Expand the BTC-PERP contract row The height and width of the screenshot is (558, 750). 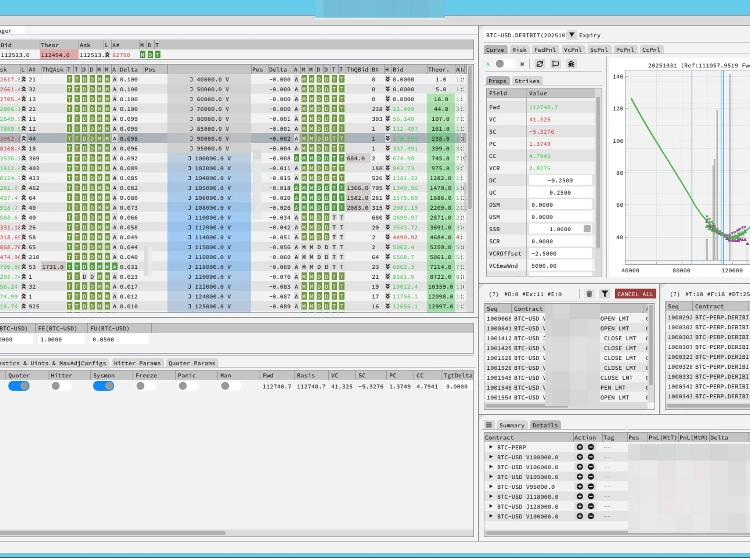pos(491,447)
